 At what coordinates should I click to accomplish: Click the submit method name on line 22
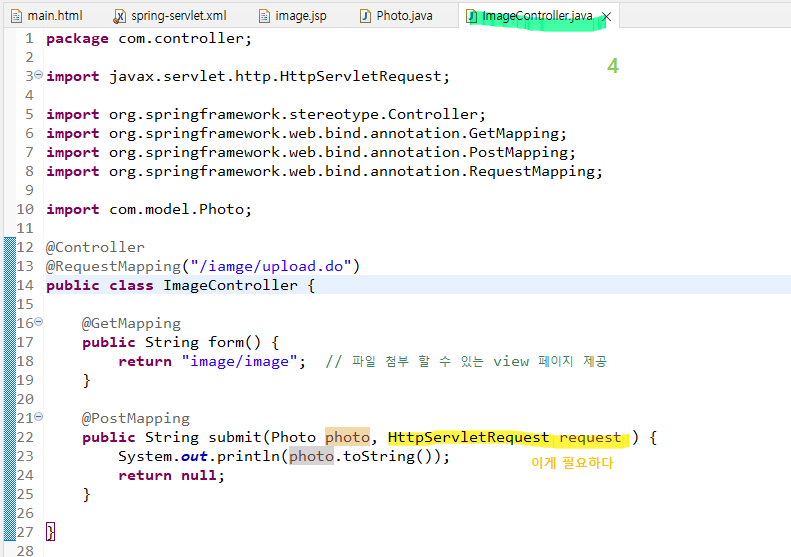tap(235, 437)
